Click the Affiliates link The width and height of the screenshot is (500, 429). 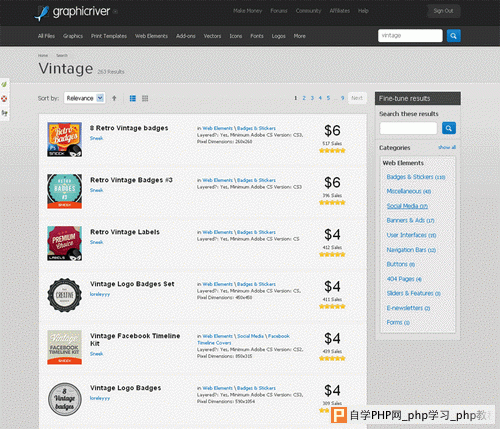pos(340,11)
